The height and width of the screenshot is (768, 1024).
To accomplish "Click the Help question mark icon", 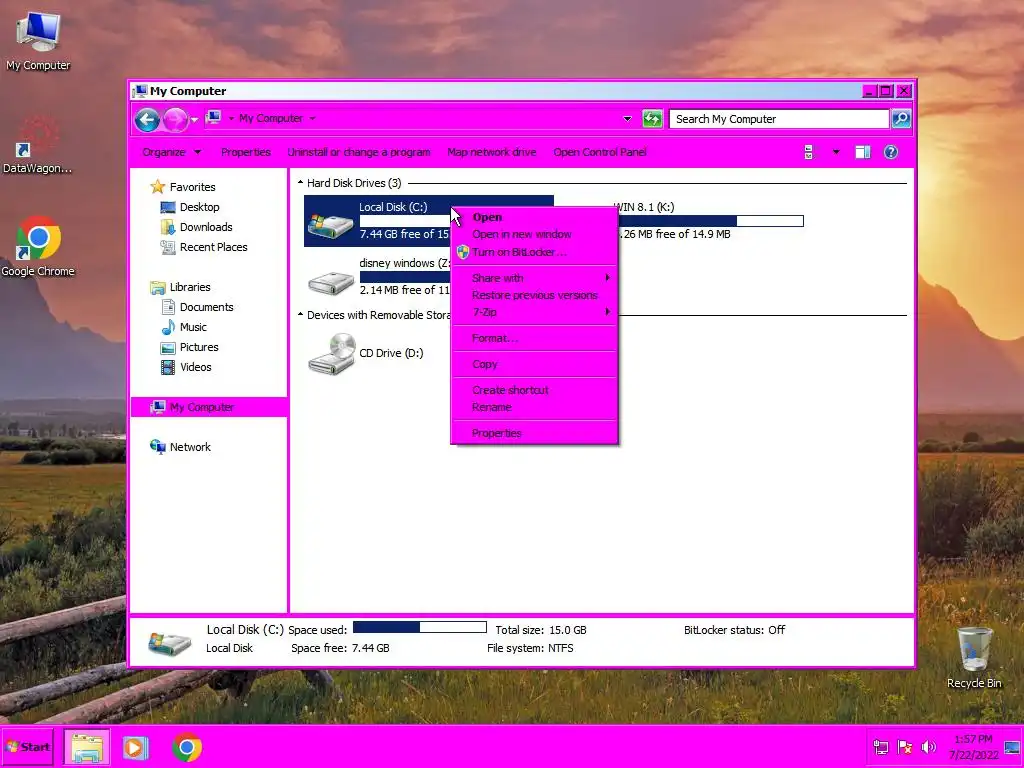I will pyautogui.click(x=890, y=152).
